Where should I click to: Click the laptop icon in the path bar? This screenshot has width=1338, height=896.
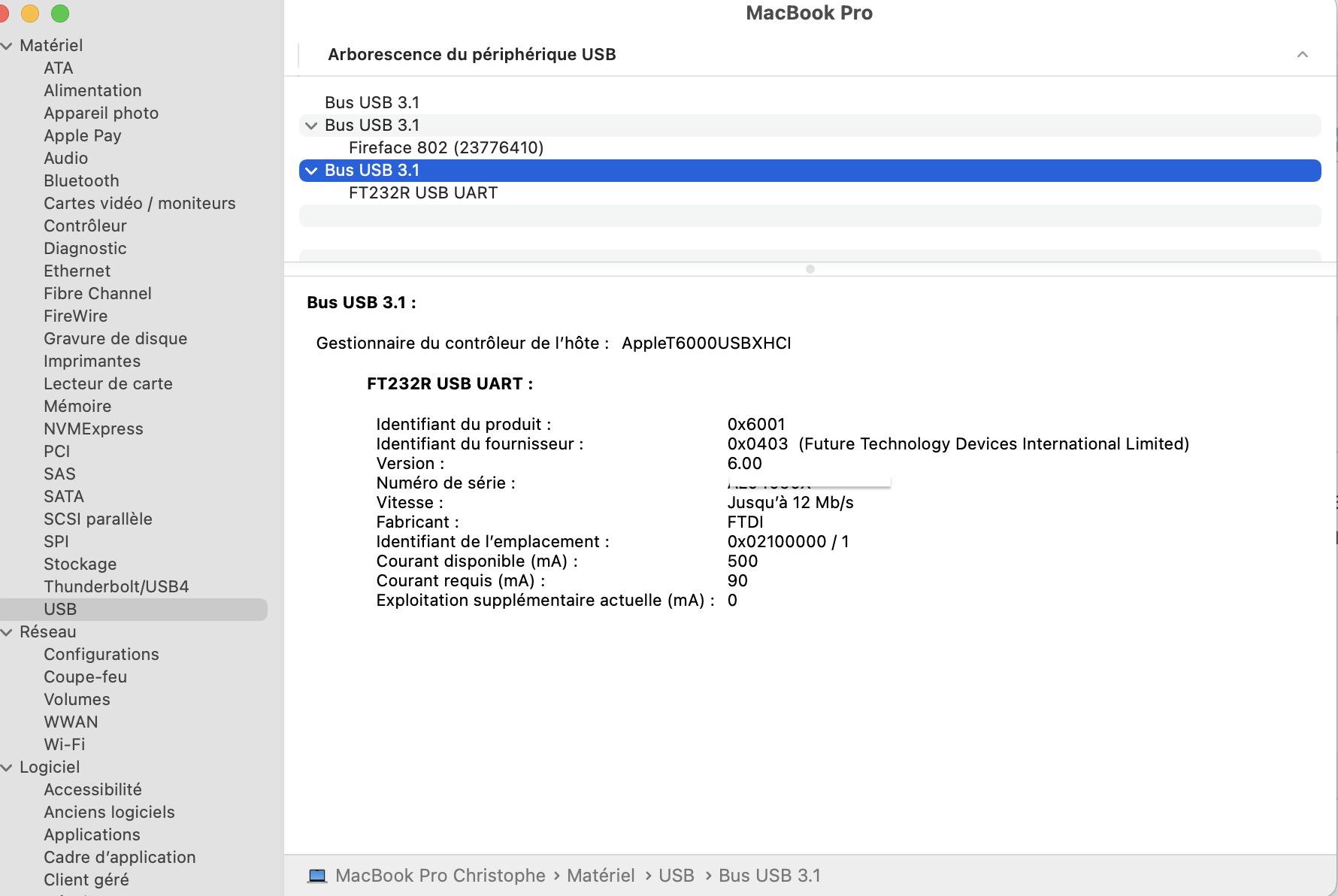pos(317,876)
